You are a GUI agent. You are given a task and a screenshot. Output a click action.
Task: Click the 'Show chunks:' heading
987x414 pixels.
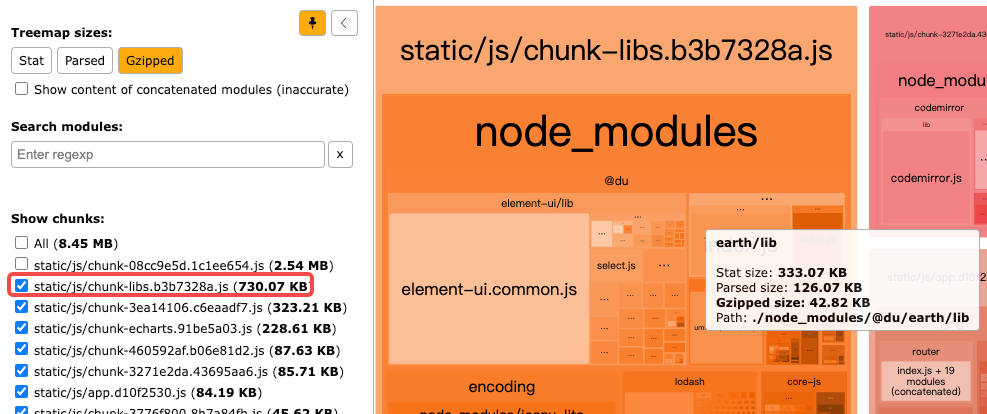point(57,219)
